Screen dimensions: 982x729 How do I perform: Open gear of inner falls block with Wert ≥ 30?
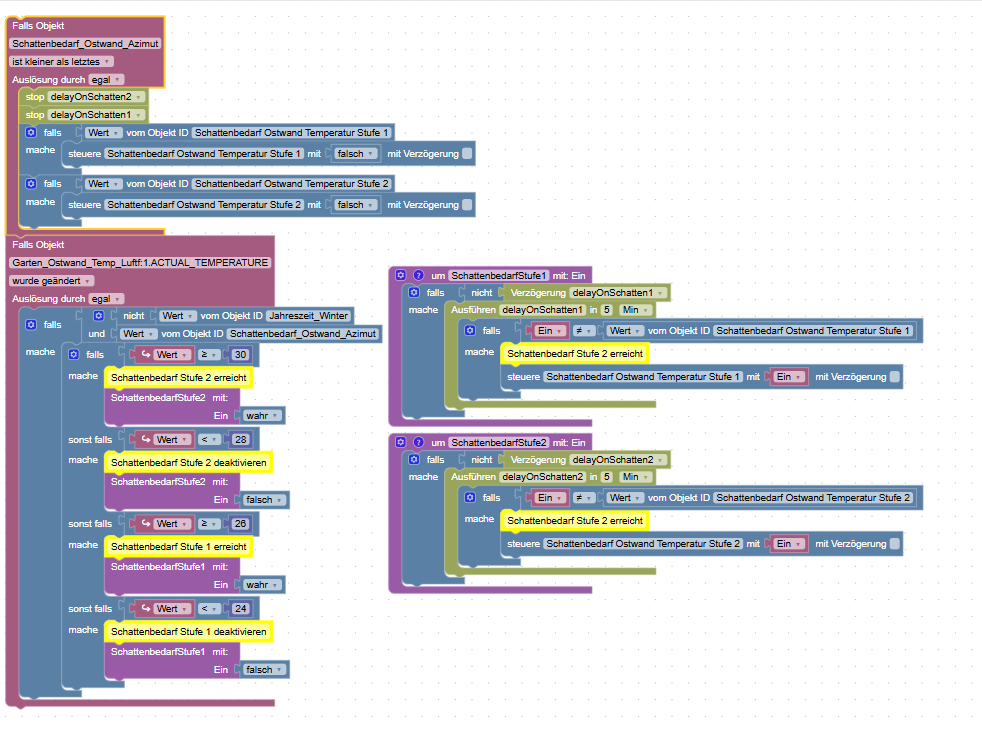click(x=73, y=354)
